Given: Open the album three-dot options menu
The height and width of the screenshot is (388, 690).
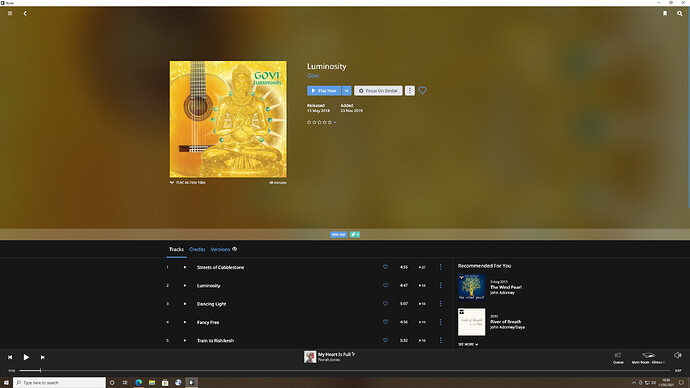Looking at the screenshot, I should click(410, 91).
